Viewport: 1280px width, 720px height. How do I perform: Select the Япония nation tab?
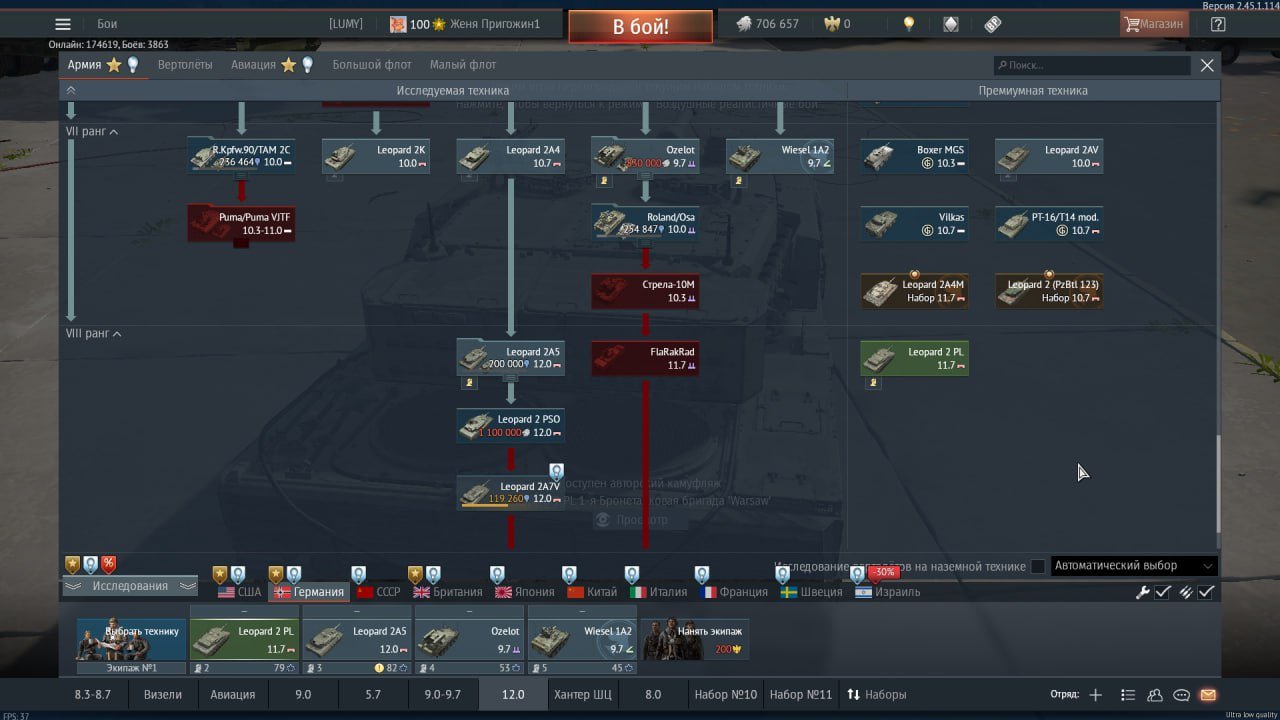click(524, 592)
